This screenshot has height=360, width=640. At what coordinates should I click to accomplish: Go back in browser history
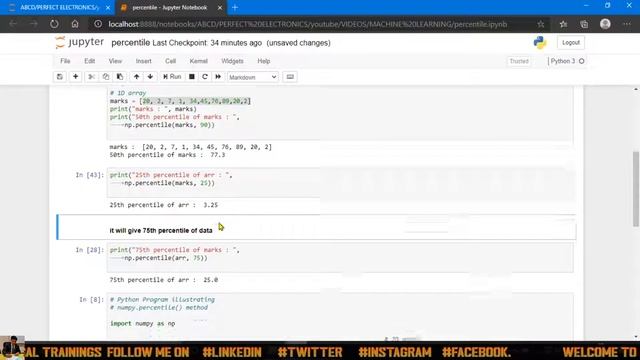13,24
